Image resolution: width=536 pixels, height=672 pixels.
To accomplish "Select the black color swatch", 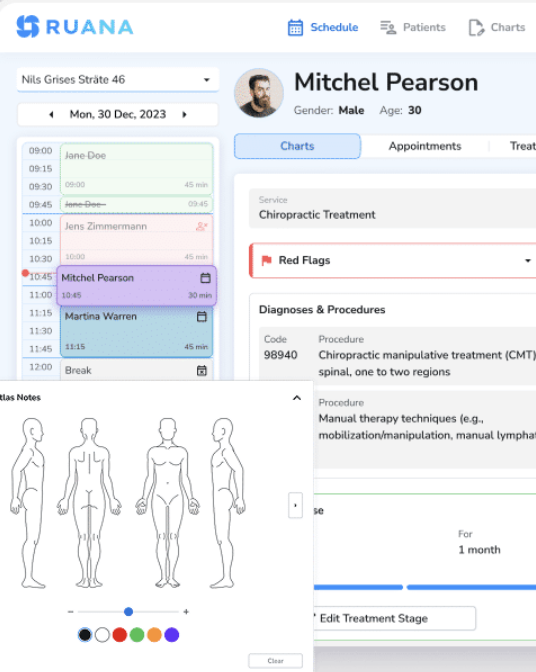I will (x=85, y=635).
